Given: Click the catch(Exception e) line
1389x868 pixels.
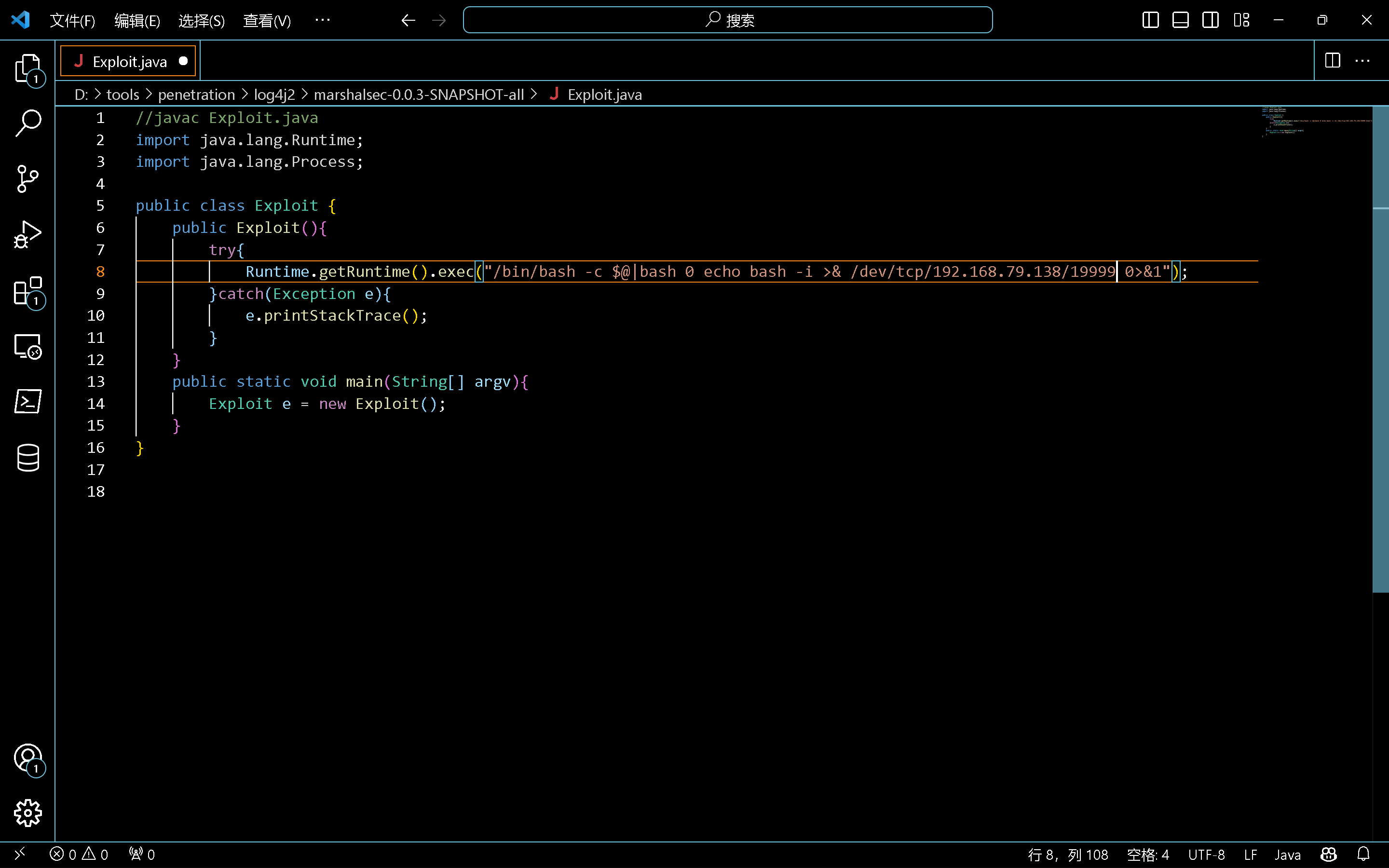Looking at the screenshot, I should [x=300, y=294].
